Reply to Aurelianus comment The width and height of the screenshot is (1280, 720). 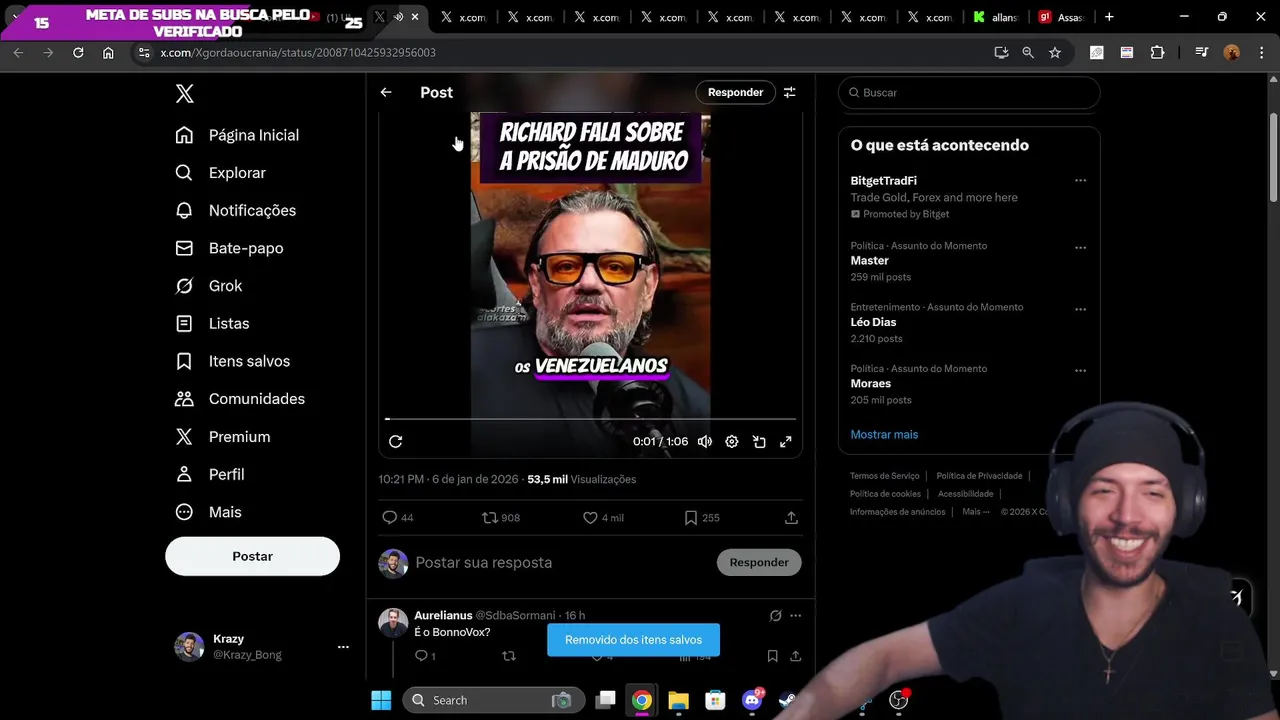coord(421,656)
